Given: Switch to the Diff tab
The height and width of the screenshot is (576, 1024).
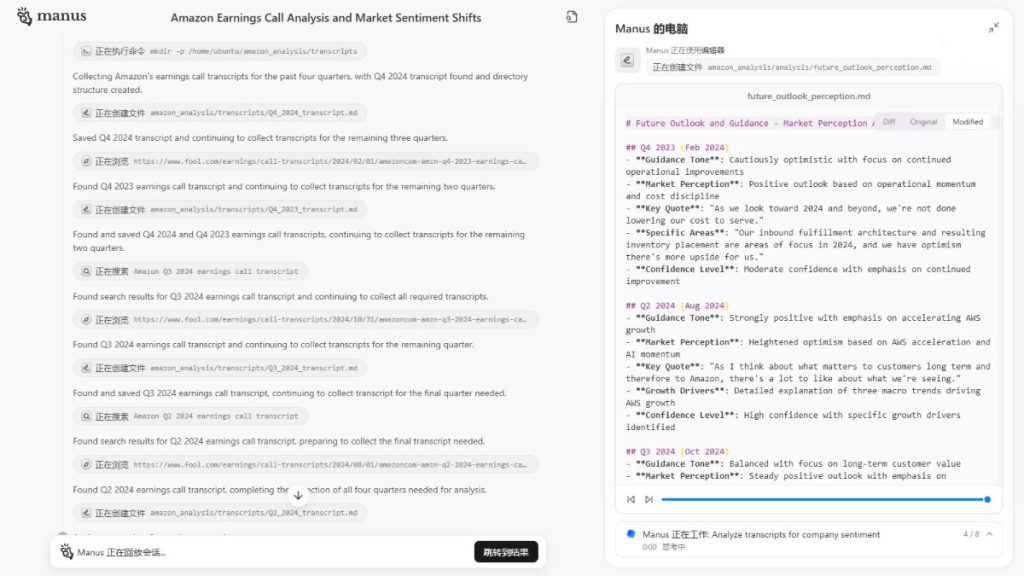Looking at the screenshot, I should tap(889, 122).
